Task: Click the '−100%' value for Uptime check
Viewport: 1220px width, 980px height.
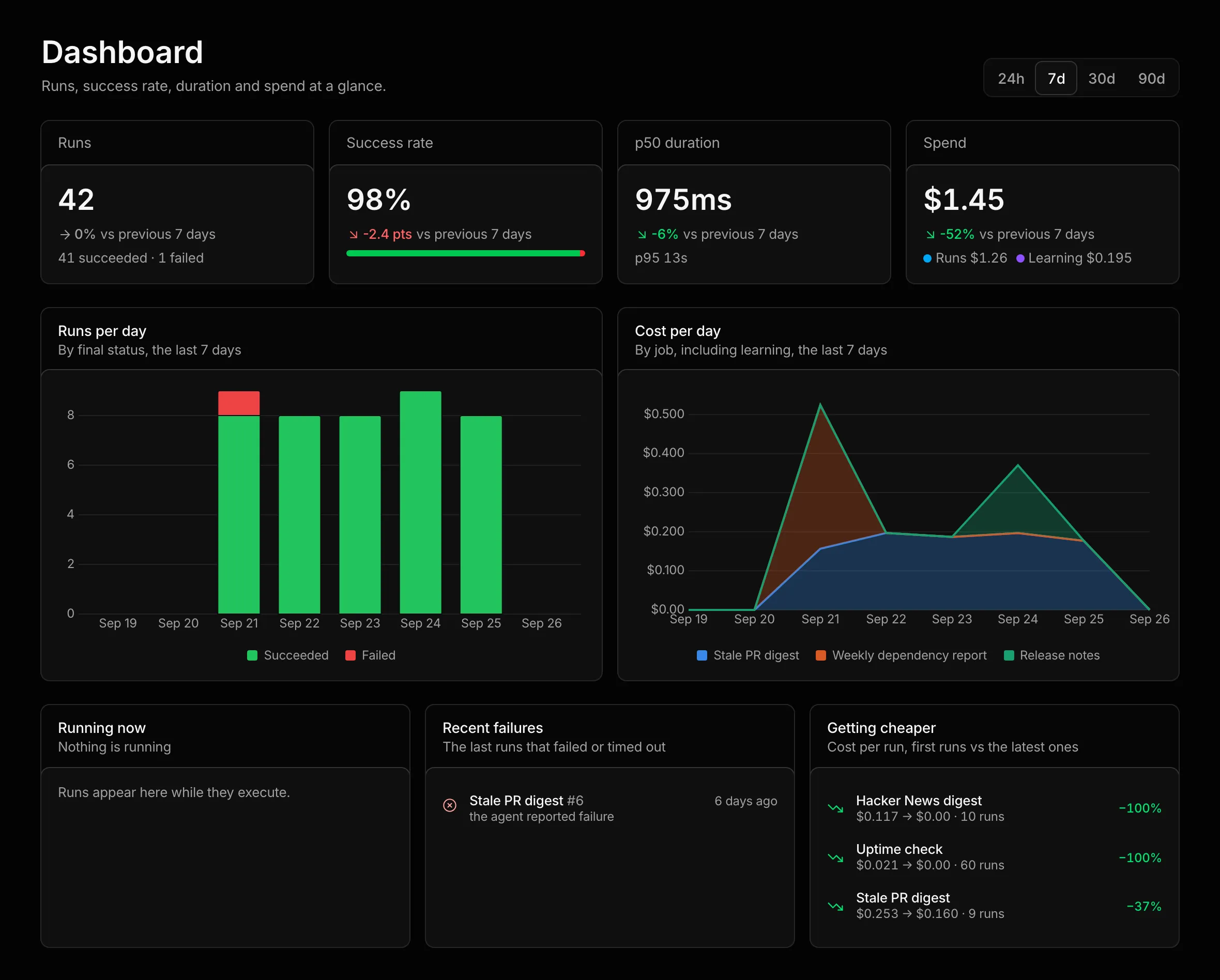Action: (x=1140, y=857)
